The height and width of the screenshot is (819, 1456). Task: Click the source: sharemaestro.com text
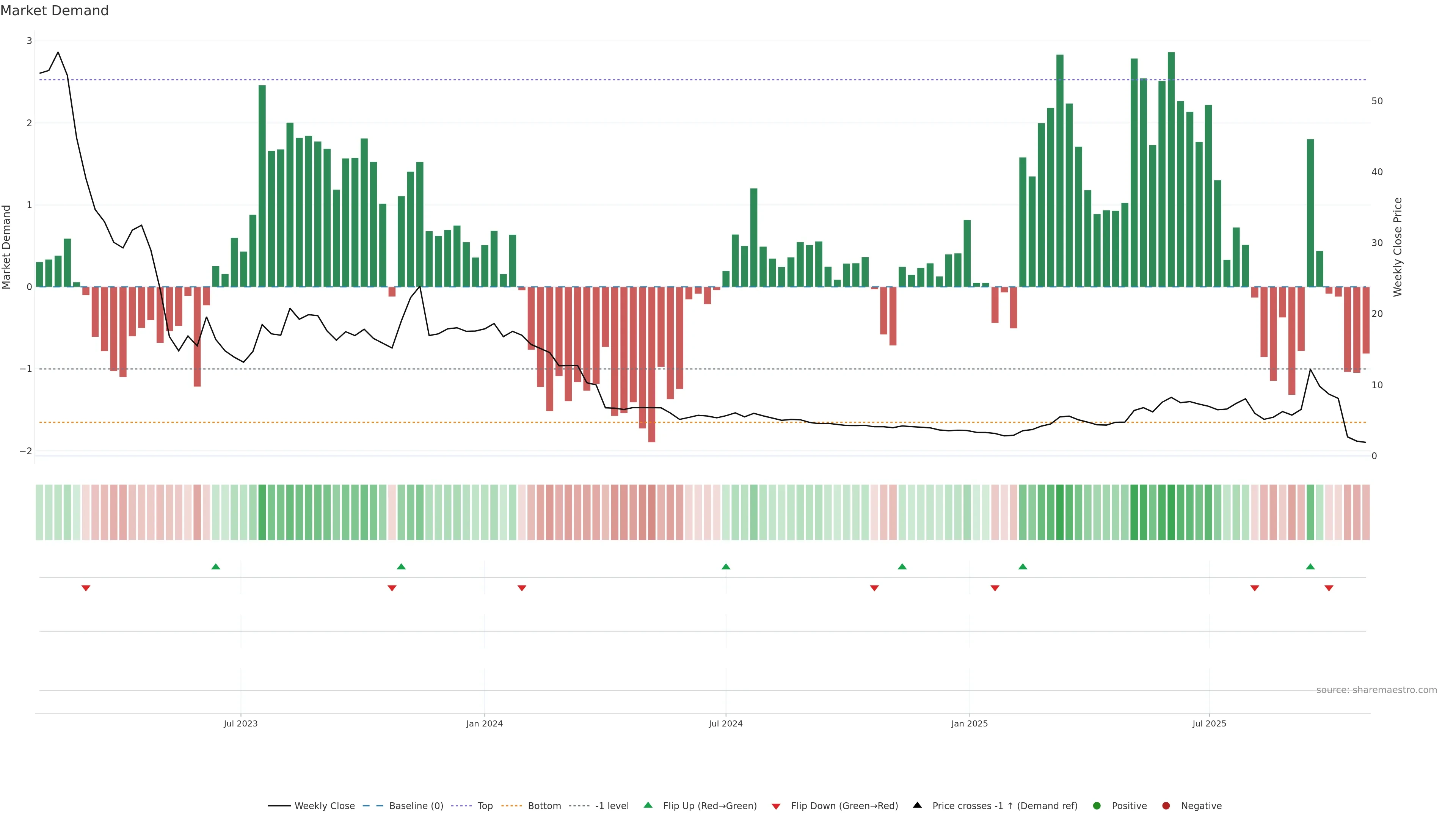click(1376, 690)
